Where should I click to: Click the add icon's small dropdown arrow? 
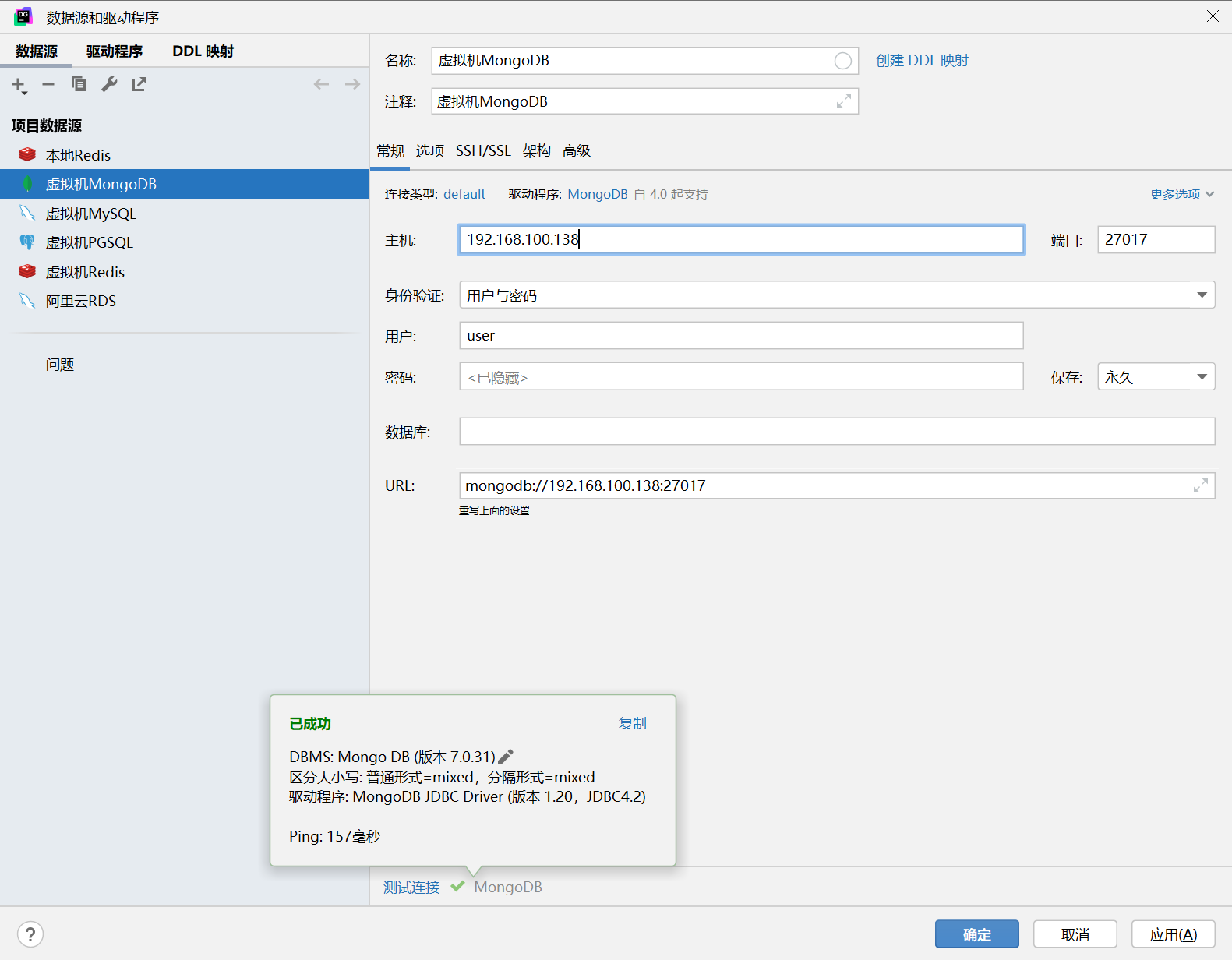25,93
